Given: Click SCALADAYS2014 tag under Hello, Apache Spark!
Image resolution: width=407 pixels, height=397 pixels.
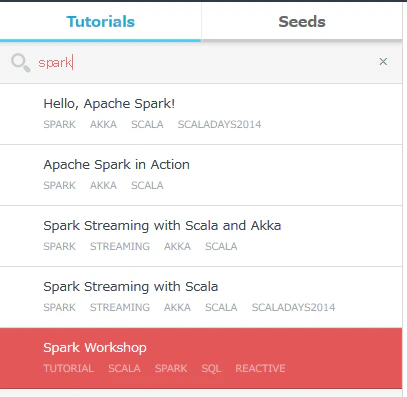Looking at the screenshot, I should click(x=219, y=124).
